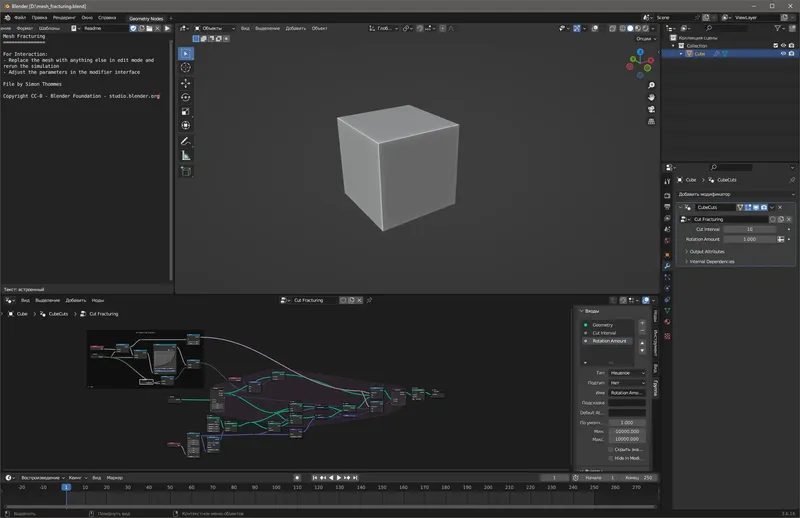Open the Rendering menu in top bar
The height and width of the screenshot is (518, 800).
pyautogui.click(x=63, y=18)
